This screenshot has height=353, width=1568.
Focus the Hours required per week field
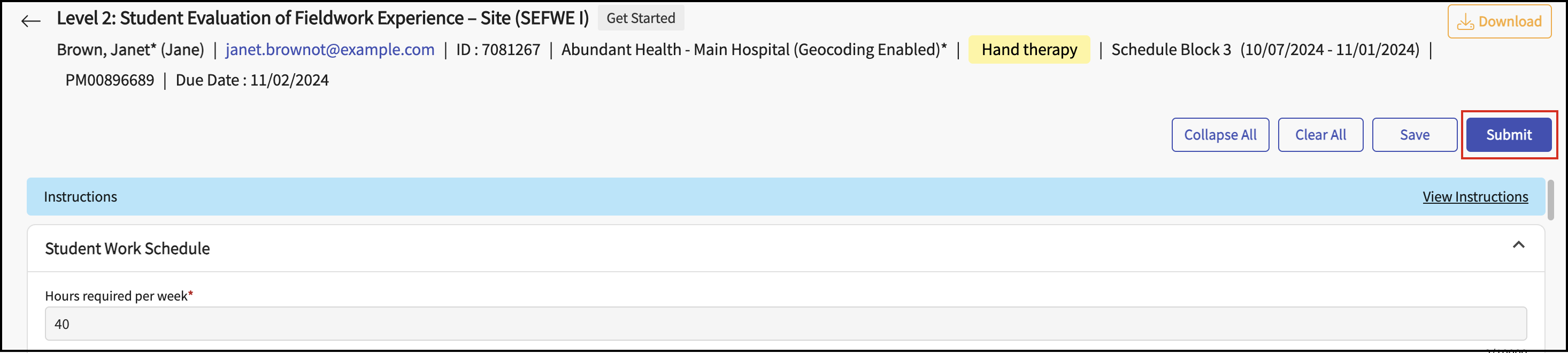click(x=785, y=324)
